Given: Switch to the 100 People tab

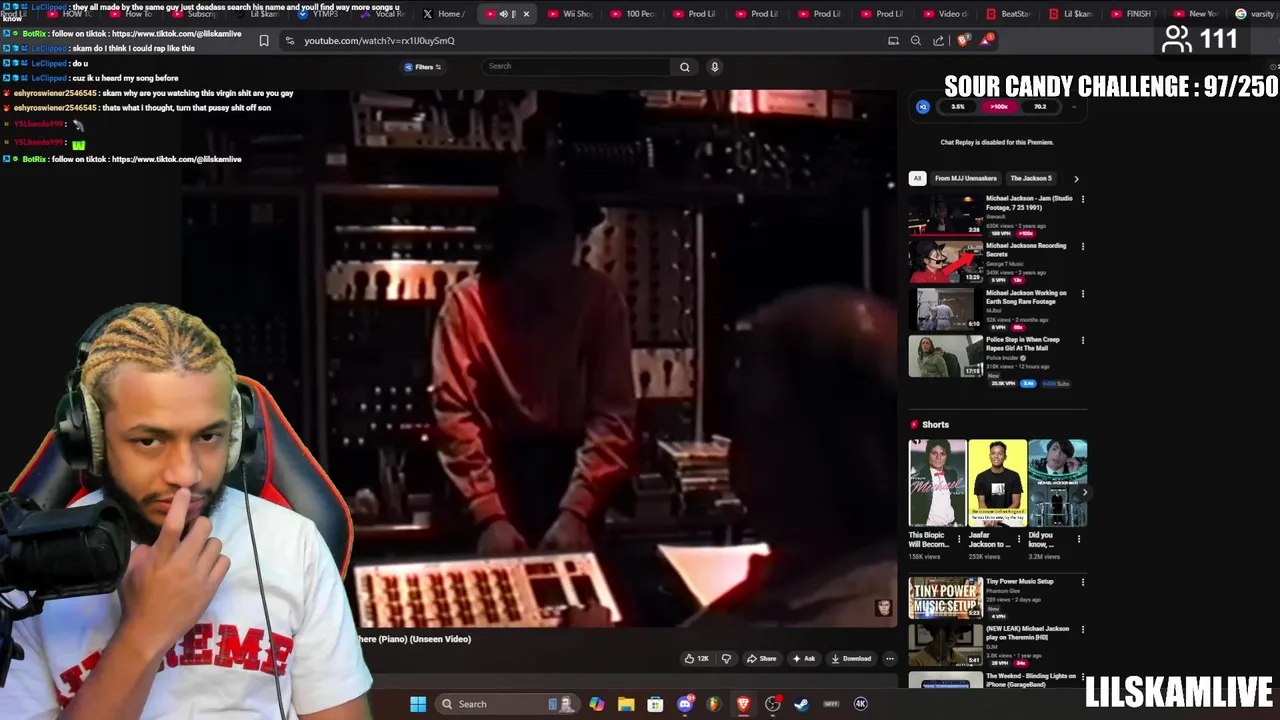Looking at the screenshot, I should tap(632, 14).
